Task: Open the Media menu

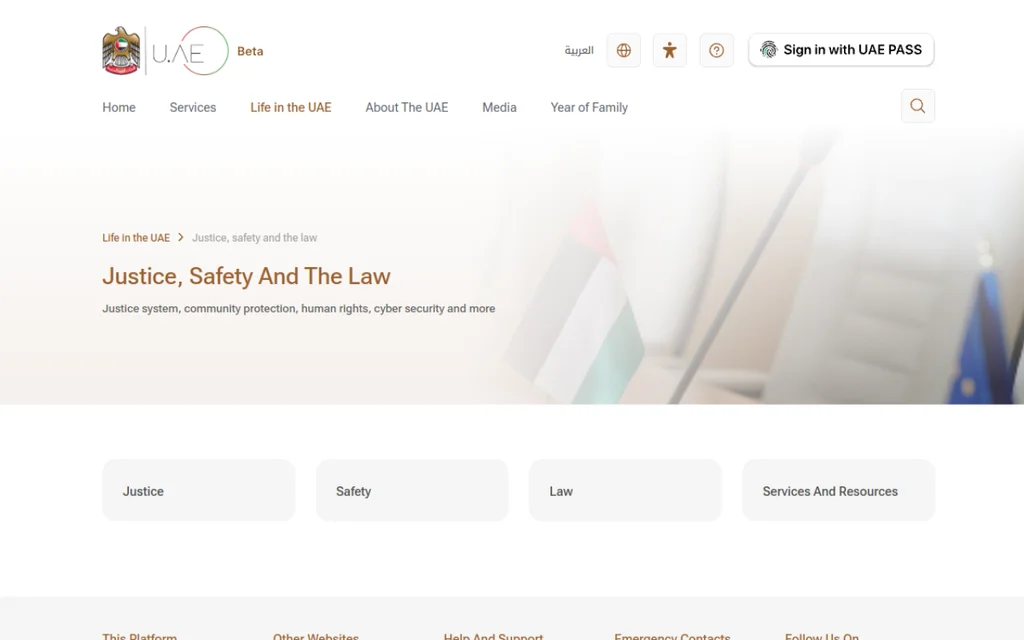Action: pos(499,107)
